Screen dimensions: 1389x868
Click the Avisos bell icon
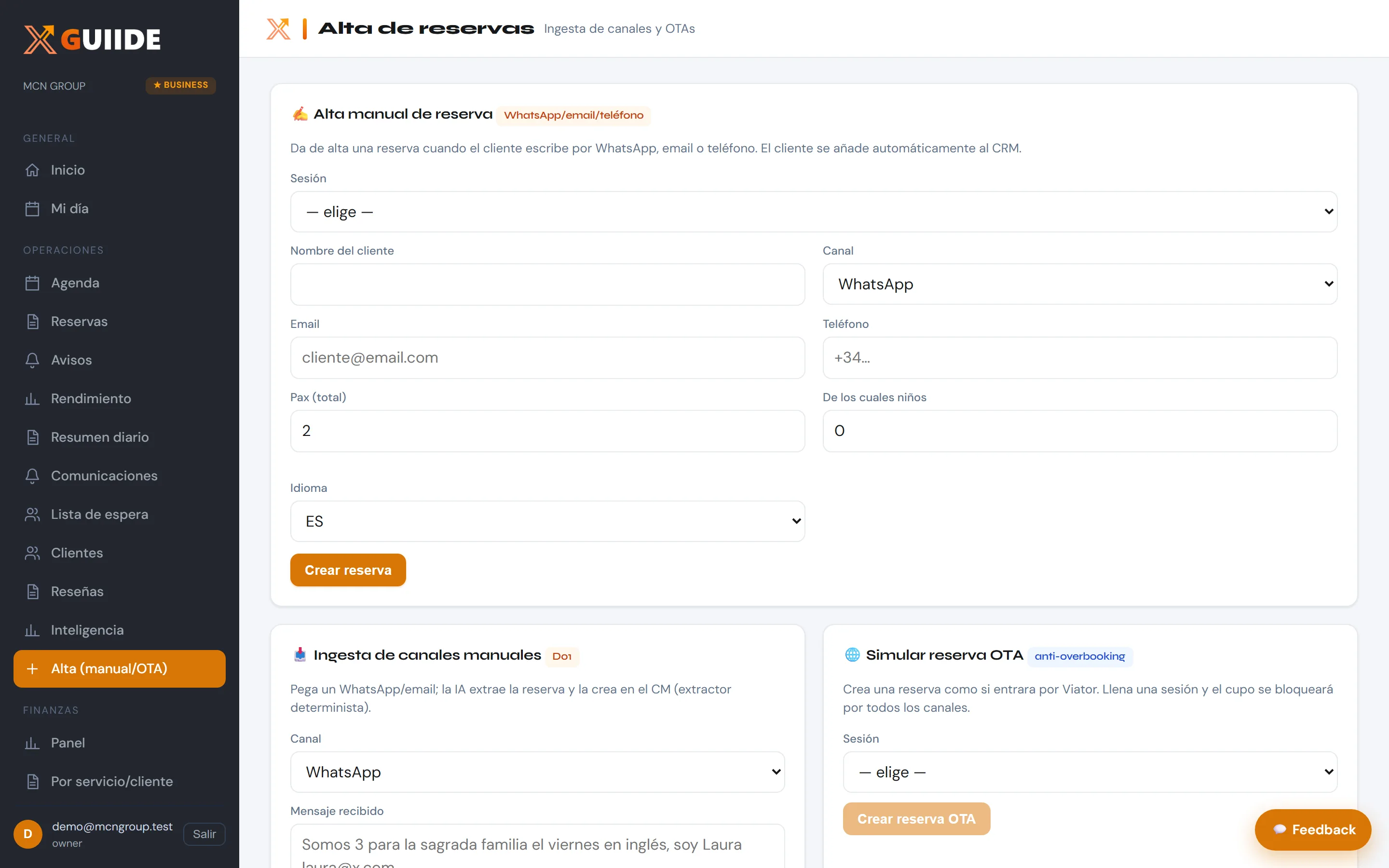click(x=32, y=360)
